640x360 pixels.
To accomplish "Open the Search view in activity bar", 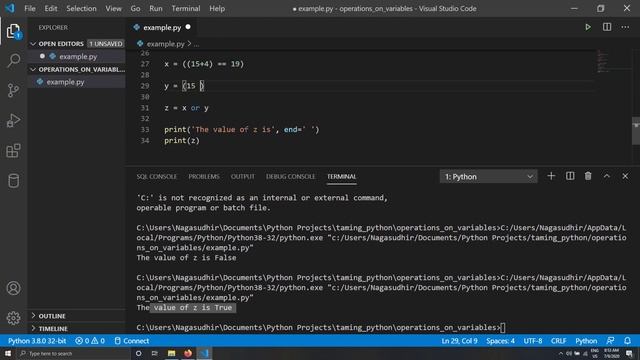I will click(13, 60).
